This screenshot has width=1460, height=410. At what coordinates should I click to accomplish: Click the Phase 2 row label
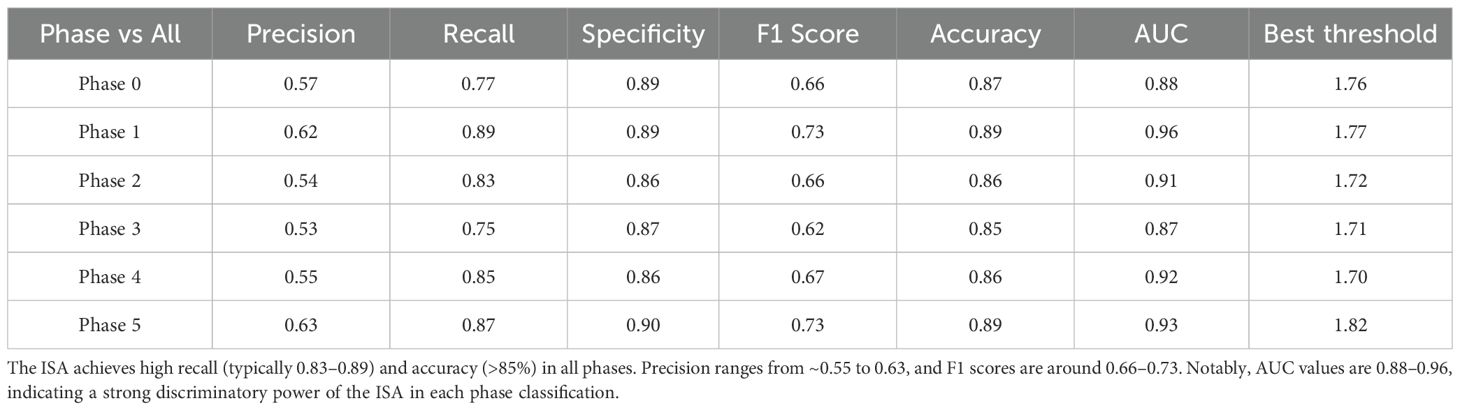[x=110, y=180]
